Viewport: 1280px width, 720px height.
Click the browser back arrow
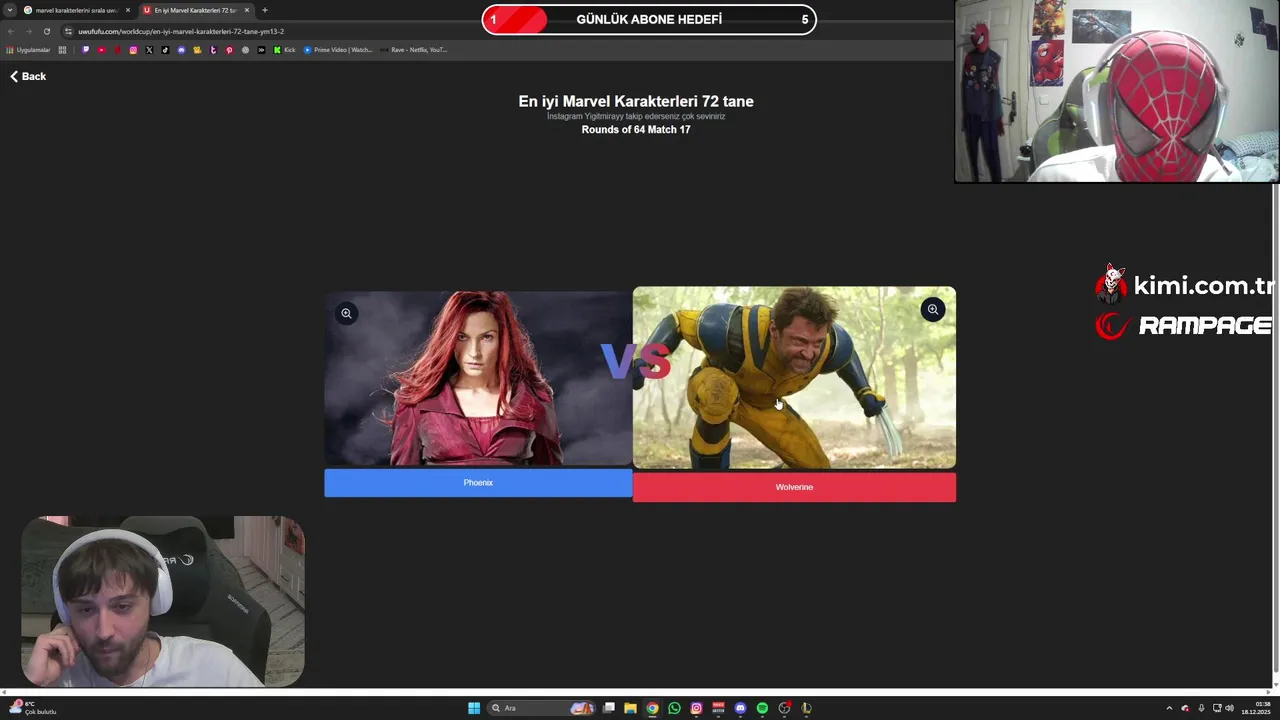coord(11,31)
